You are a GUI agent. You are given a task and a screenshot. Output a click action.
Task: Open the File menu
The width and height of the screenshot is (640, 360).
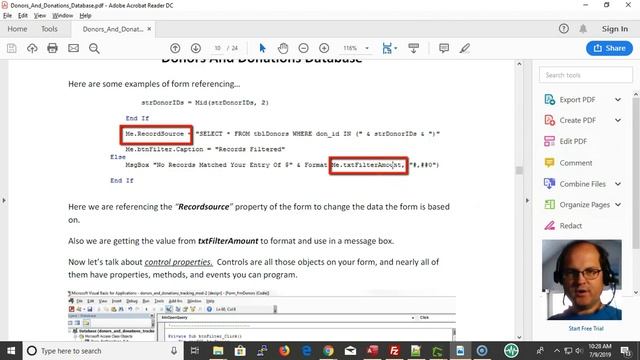pyautogui.click(x=7, y=16)
